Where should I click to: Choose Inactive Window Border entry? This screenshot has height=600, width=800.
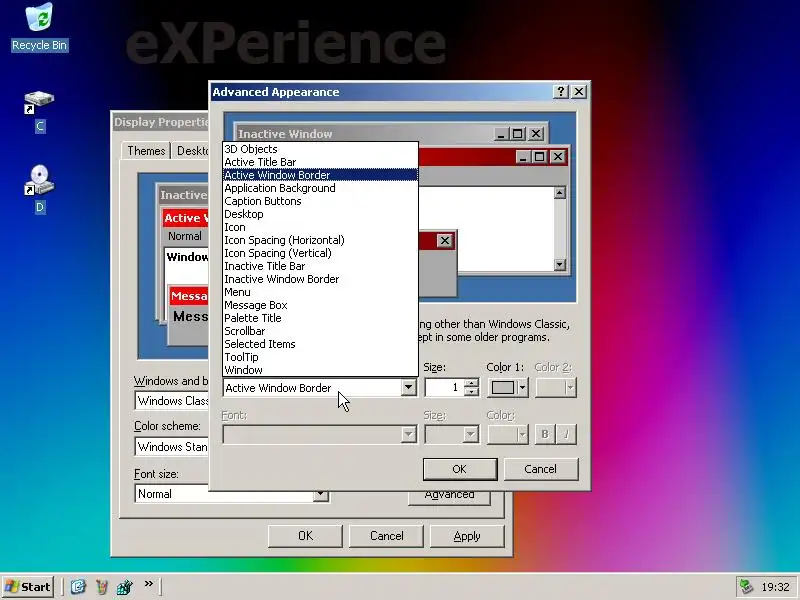[x=320, y=279]
